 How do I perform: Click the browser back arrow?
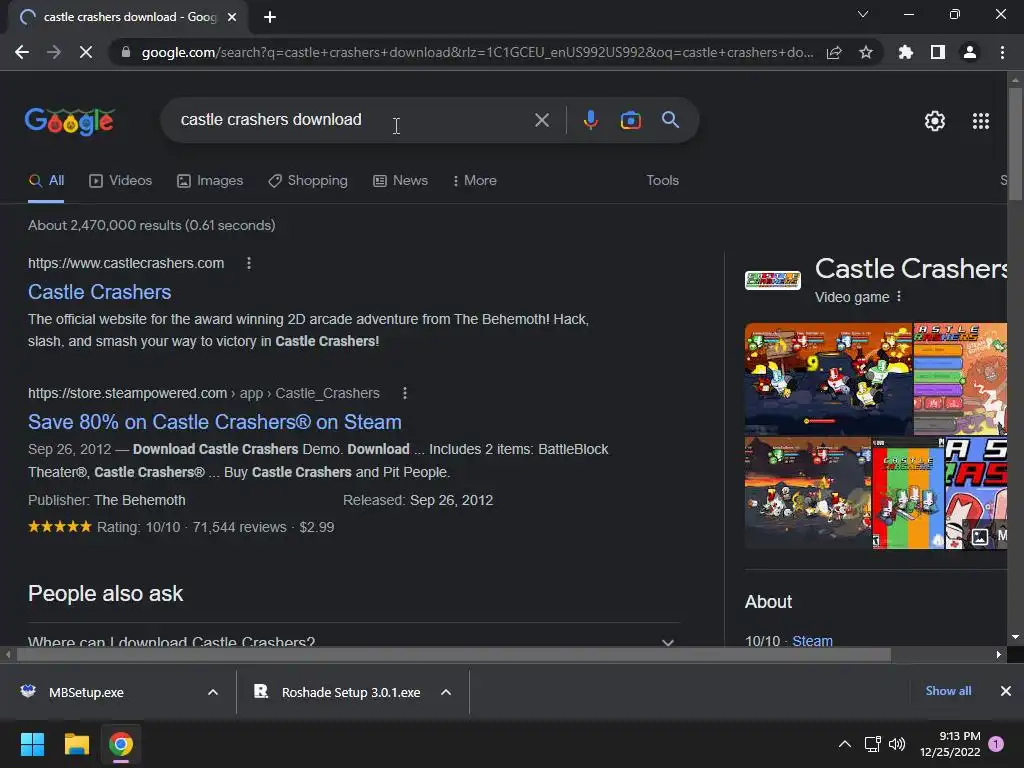click(22, 52)
